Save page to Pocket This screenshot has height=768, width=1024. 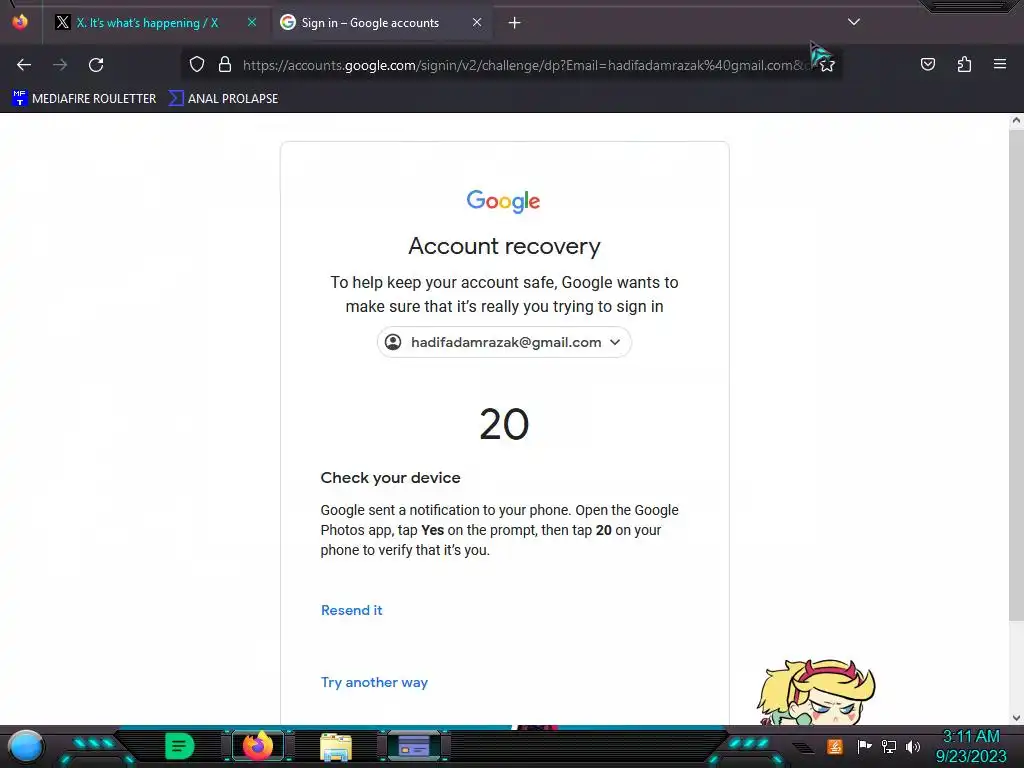click(927, 64)
